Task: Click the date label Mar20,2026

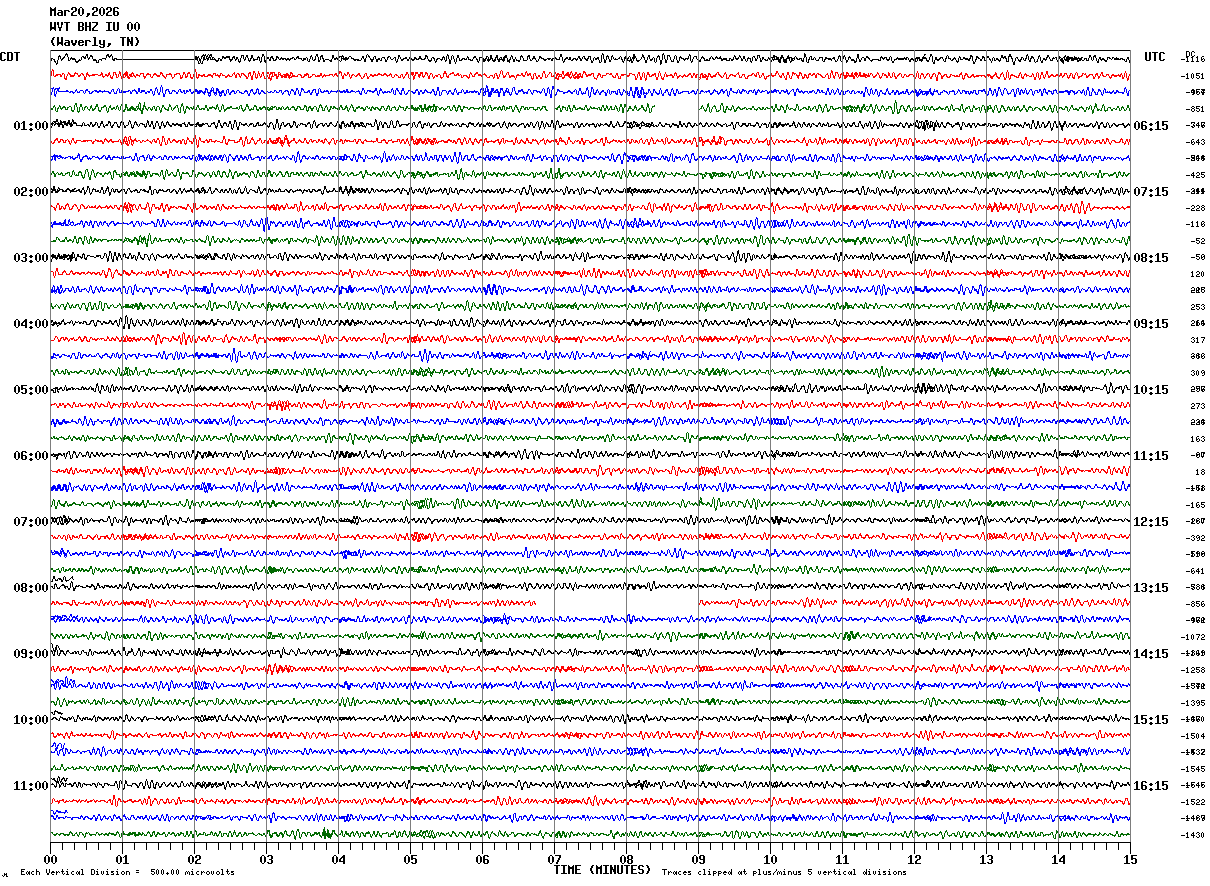Action: click(84, 12)
